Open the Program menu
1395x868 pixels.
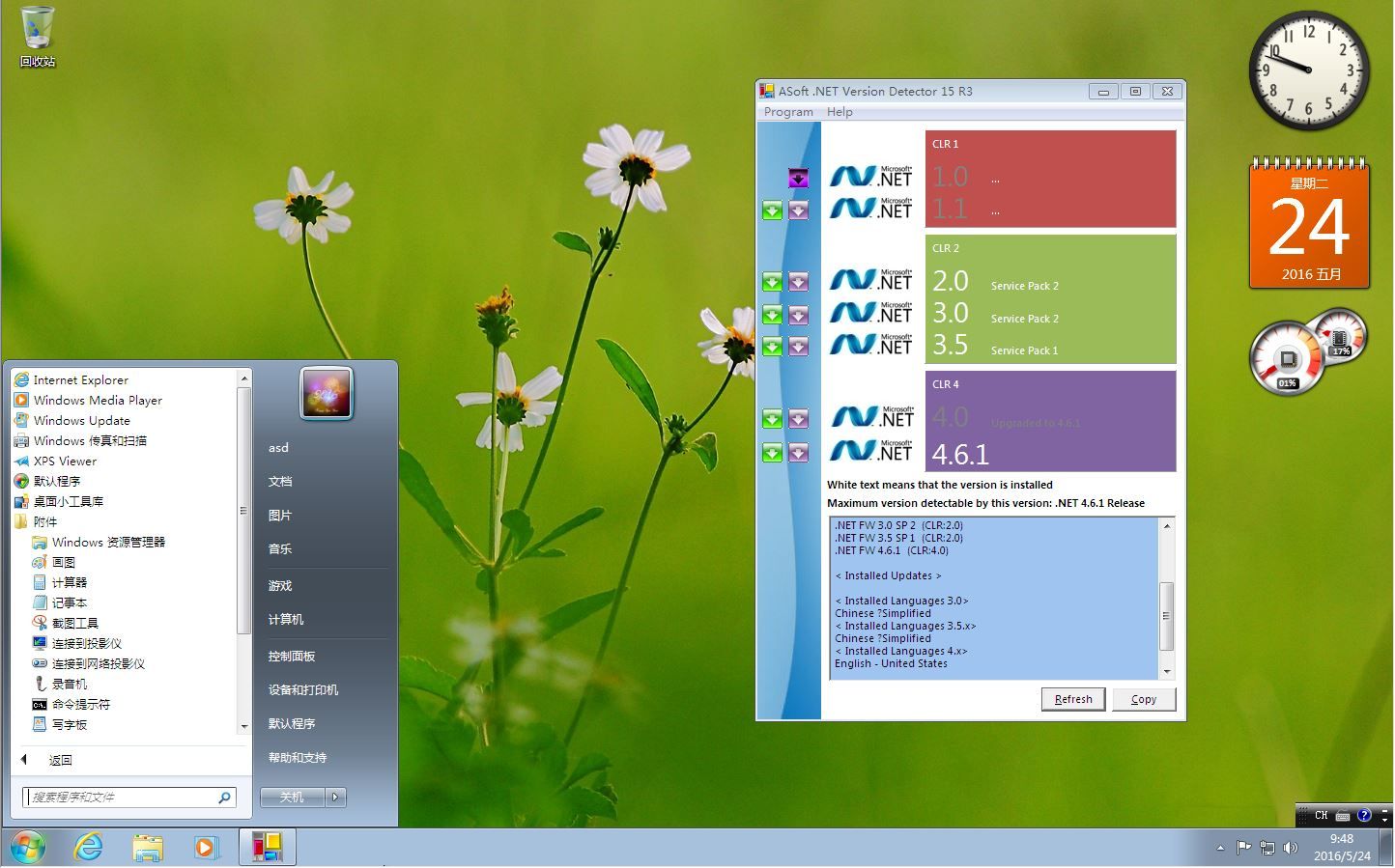[787, 112]
